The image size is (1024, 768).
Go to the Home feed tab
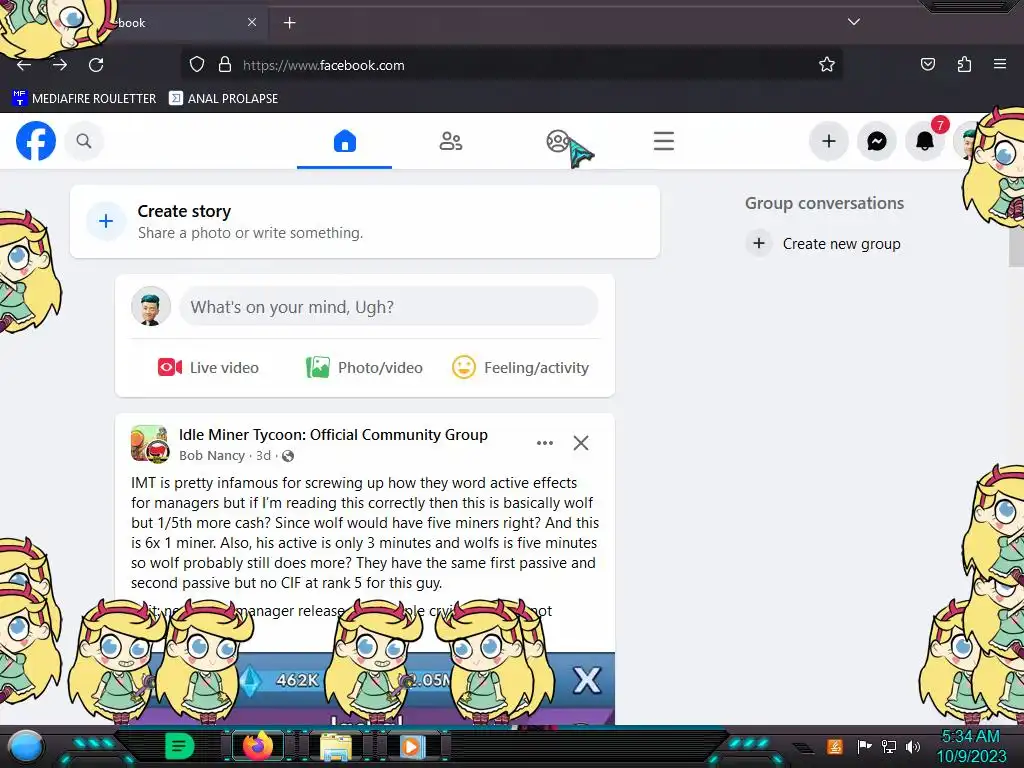coord(344,141)
